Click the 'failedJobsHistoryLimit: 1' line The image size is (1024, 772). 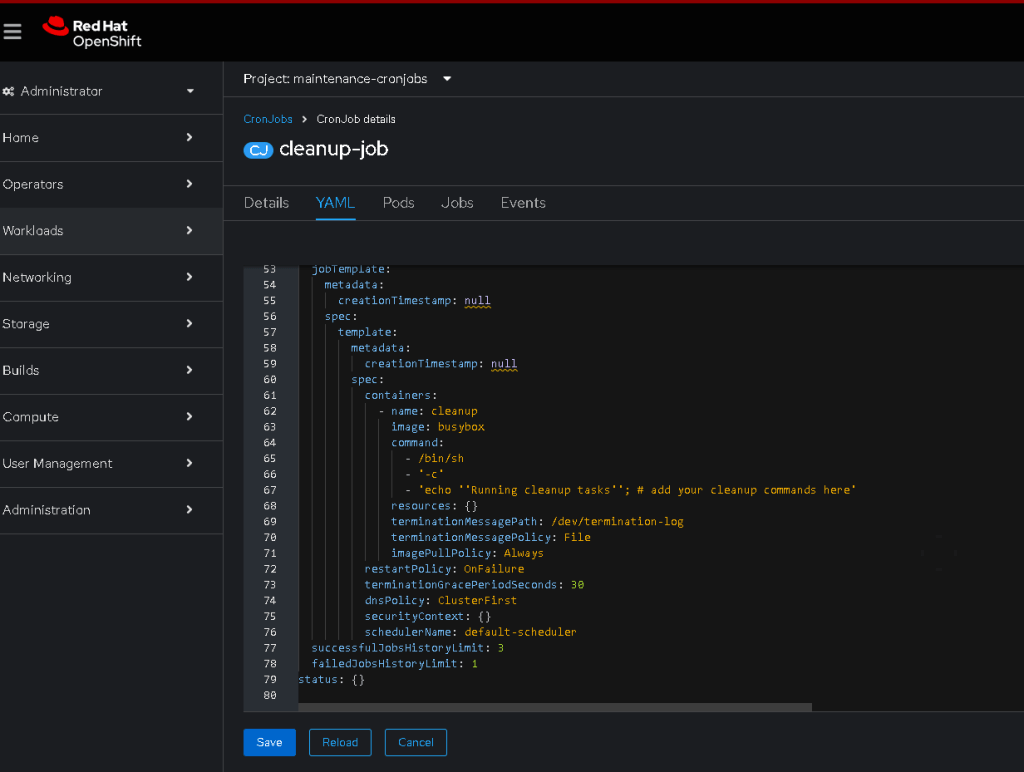click(x=394, y=664)
